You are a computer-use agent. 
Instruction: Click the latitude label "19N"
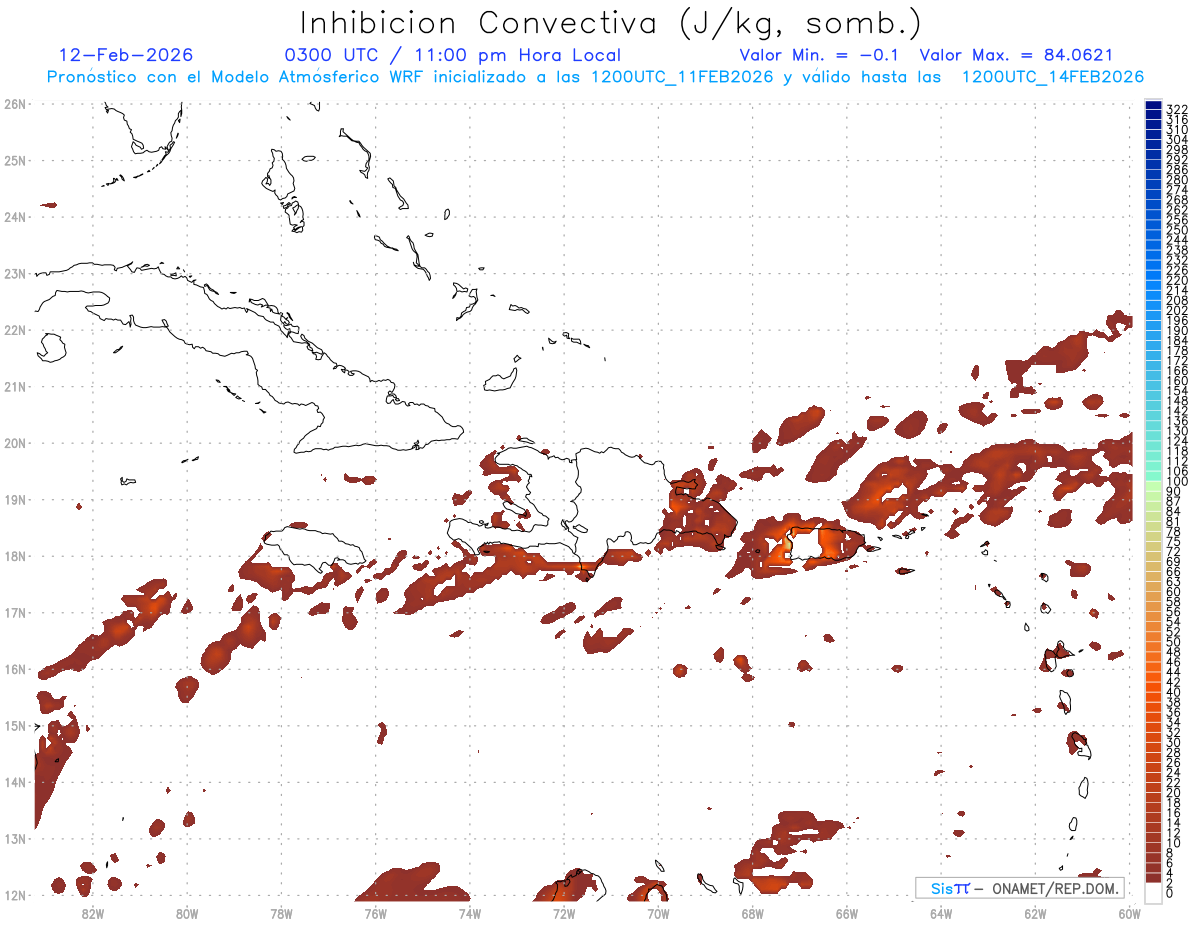coord(14,499)
